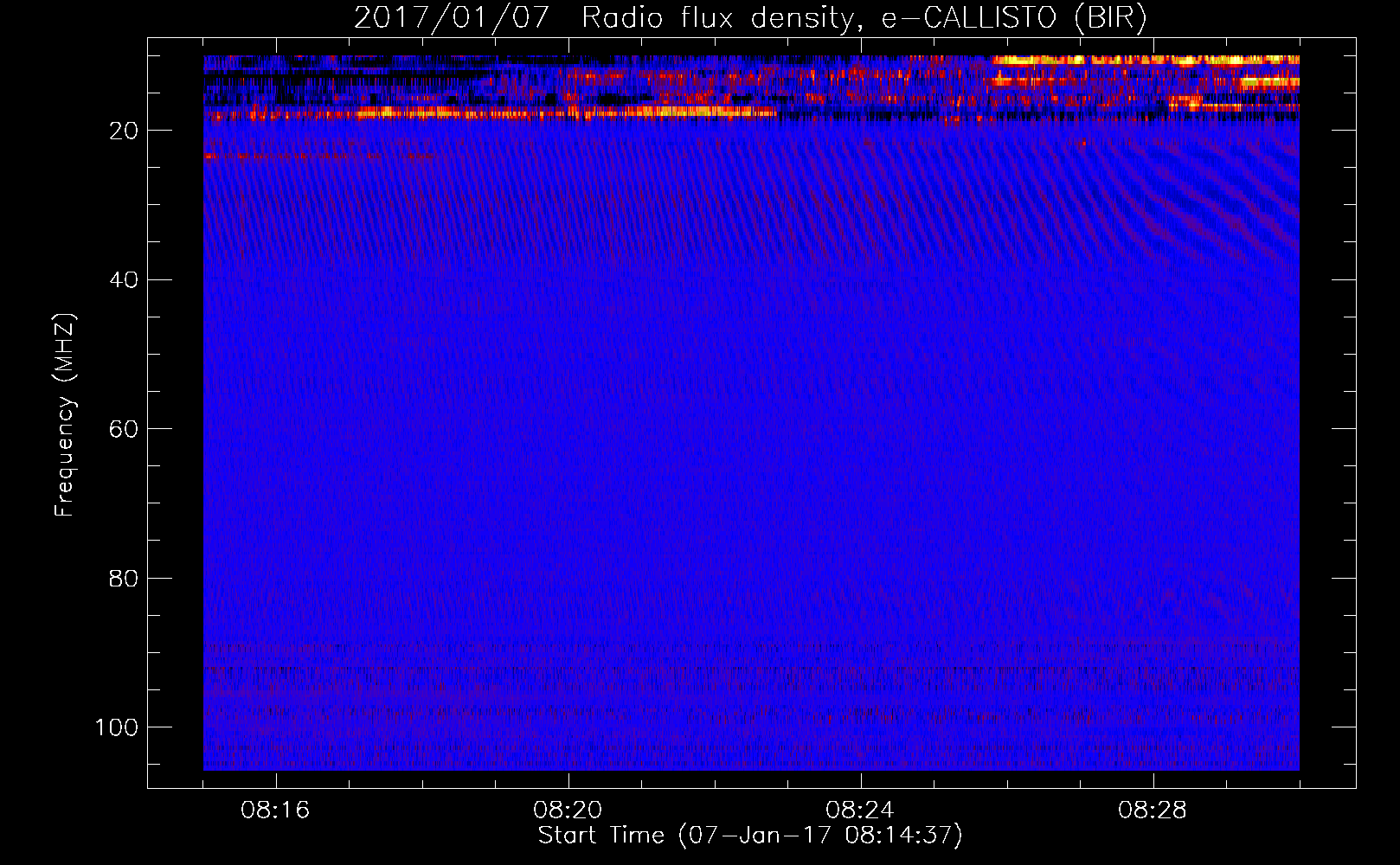Select the 08:24 time tick label
The width and height of the screenshot is (1400, 865).
click(860, 810)
